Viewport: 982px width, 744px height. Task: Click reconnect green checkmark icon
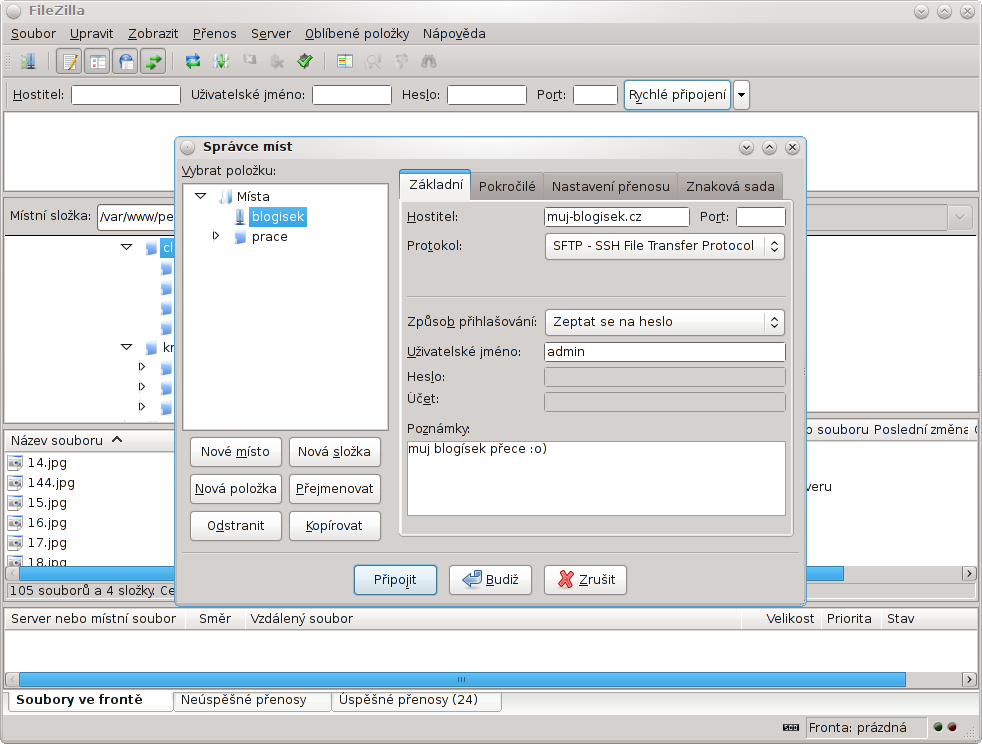305,61
